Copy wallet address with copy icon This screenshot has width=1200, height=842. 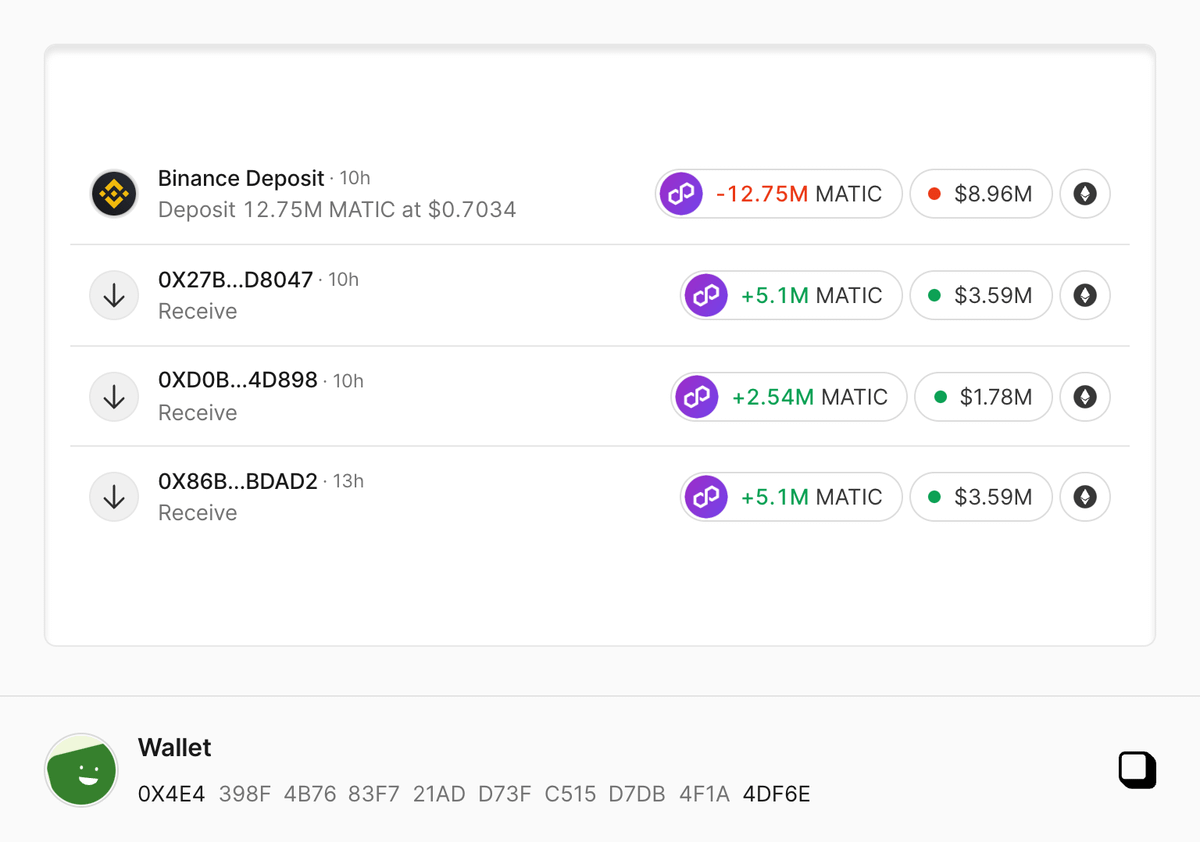click(1137, 771)
